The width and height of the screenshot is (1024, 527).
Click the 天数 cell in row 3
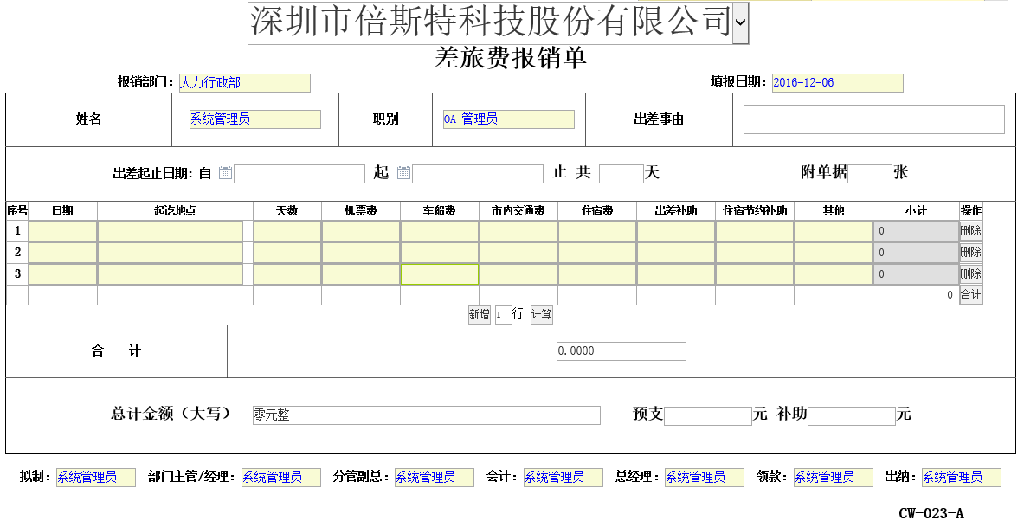(287, 274)
